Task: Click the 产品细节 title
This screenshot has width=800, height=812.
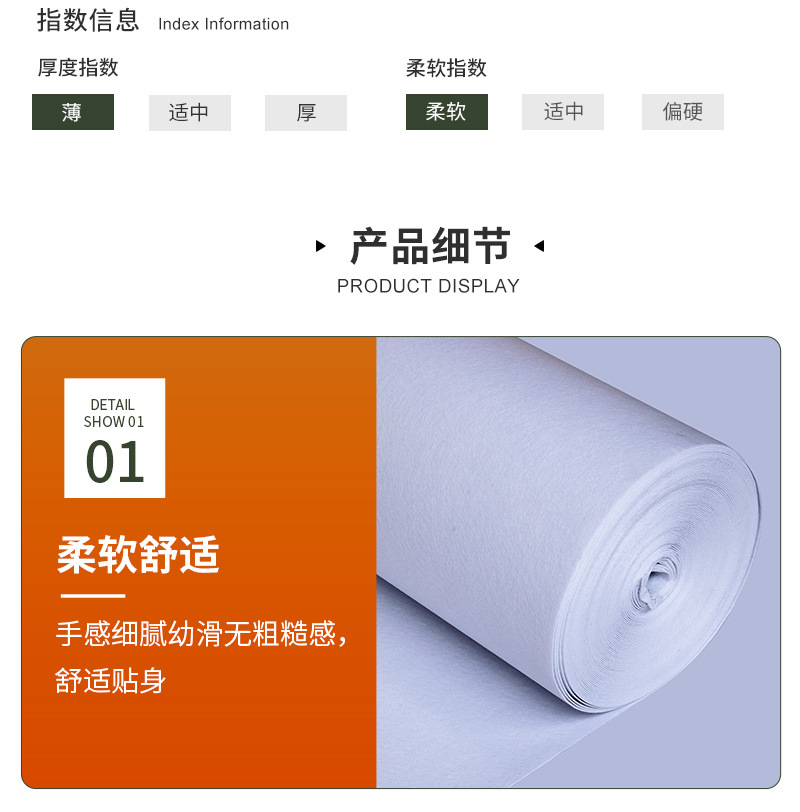Action: coord(430,246)
